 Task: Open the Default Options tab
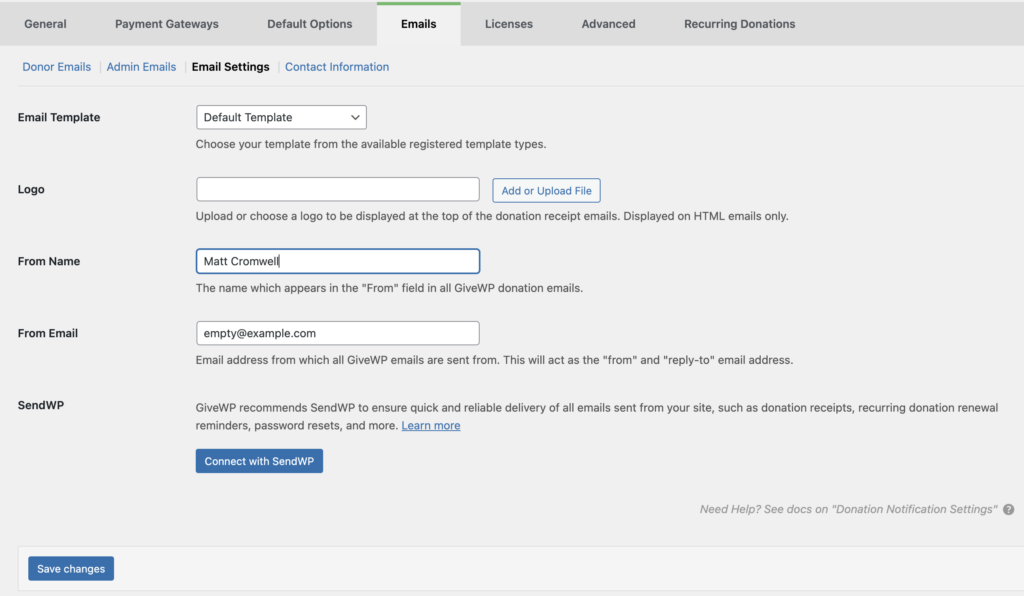(x=310, y=24)
